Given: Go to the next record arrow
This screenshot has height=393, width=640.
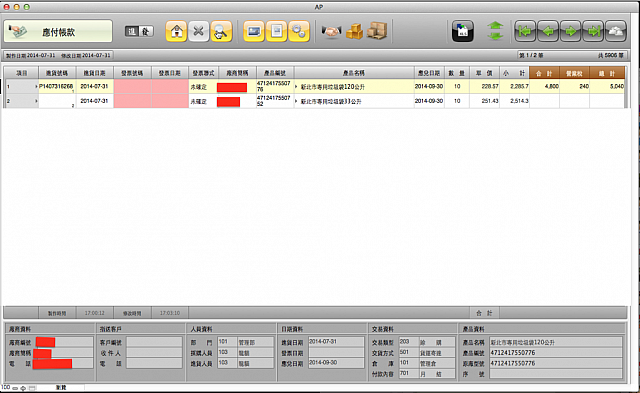Looking at the screenshot, I should click(571, 31).
